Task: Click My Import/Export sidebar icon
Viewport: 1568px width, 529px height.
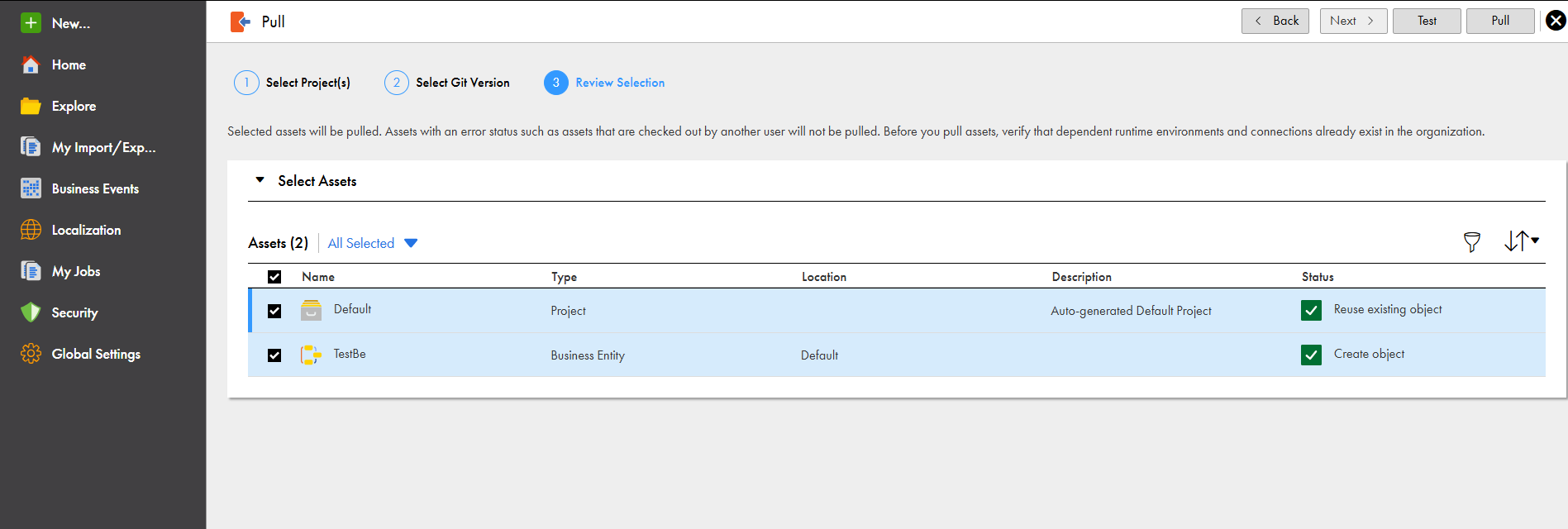Action: tap(31, 147)
